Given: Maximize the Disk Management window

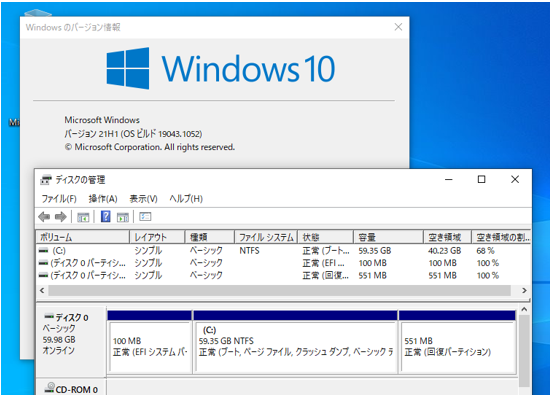Looking at the screenshot, I should pyautogui.click(x=482, y=180).
